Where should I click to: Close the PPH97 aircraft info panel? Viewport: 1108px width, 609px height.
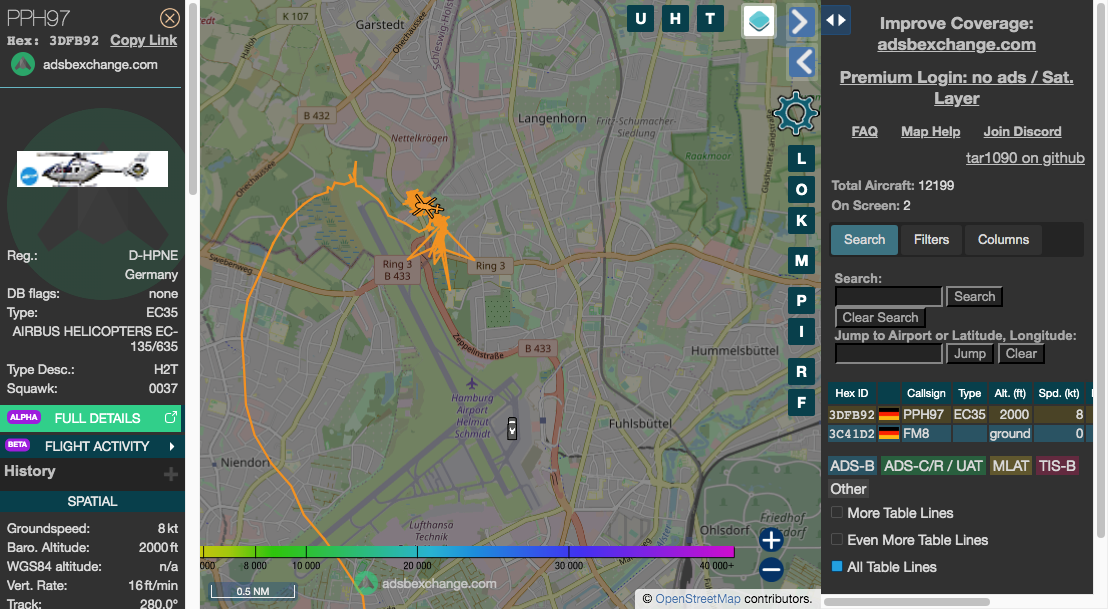170,18
